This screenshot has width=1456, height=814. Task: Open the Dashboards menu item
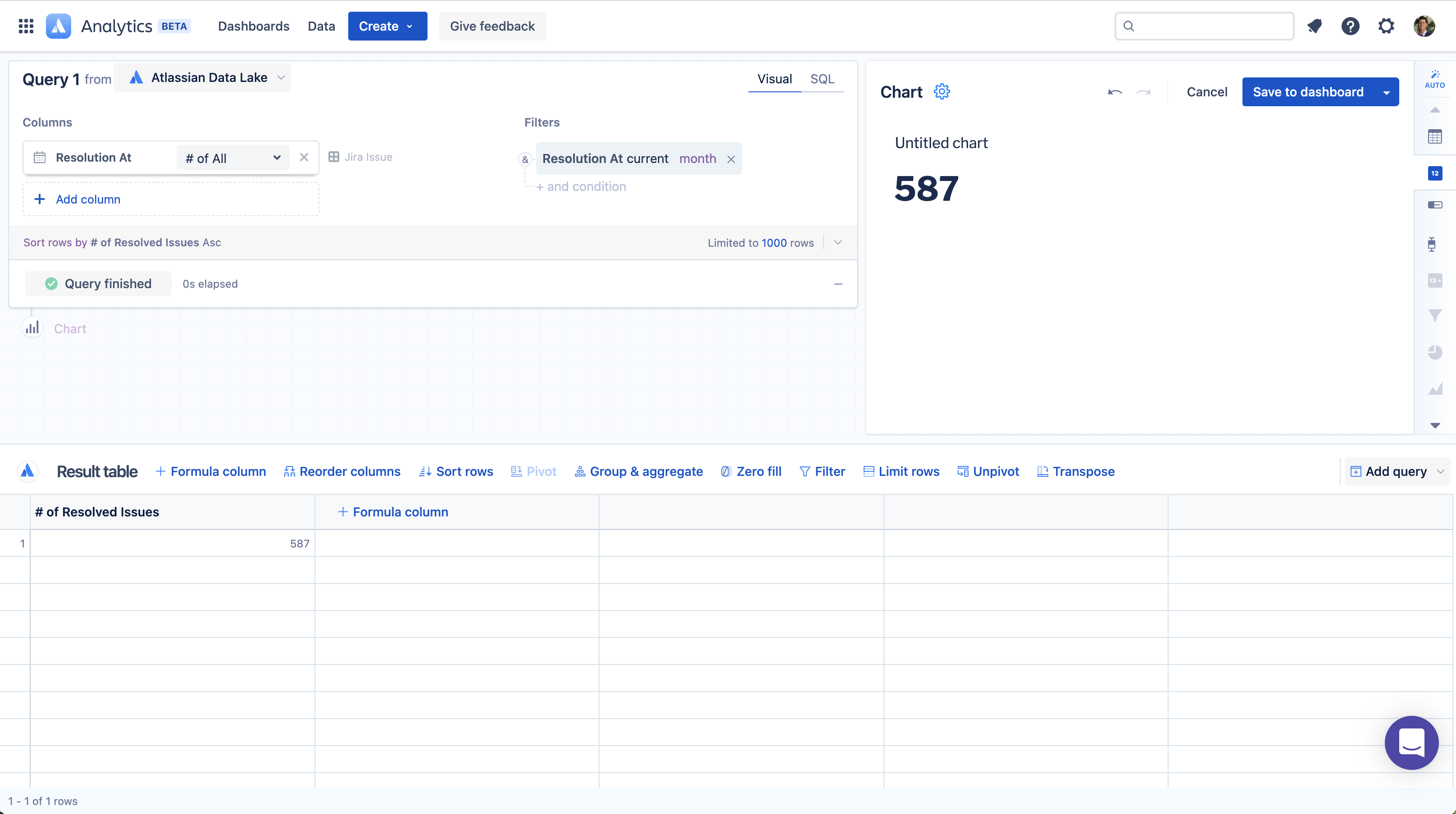pyautogui.click(x=253, y=26)
